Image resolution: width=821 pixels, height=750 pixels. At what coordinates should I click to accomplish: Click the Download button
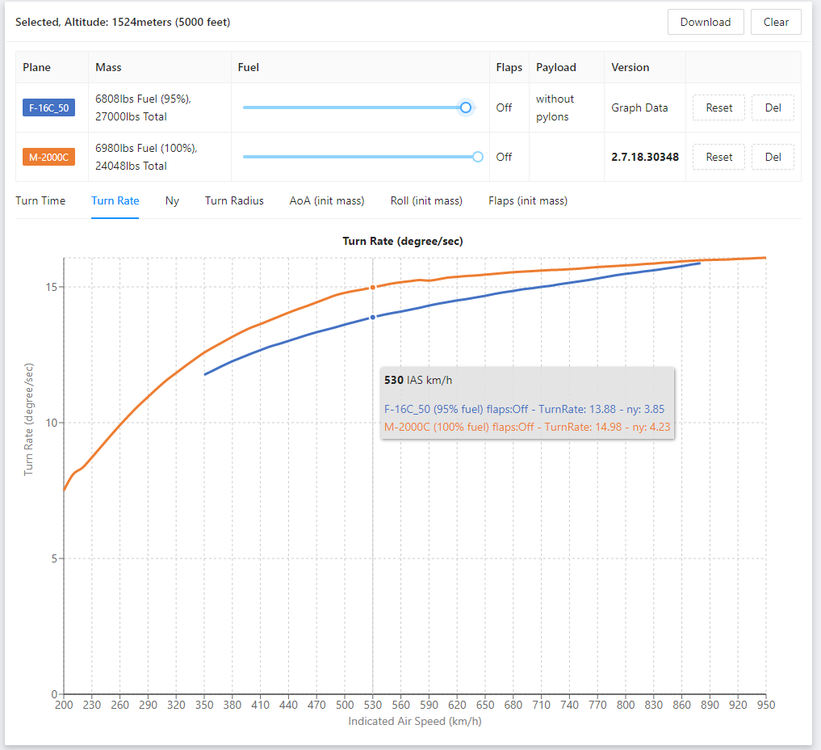[705, 22]
